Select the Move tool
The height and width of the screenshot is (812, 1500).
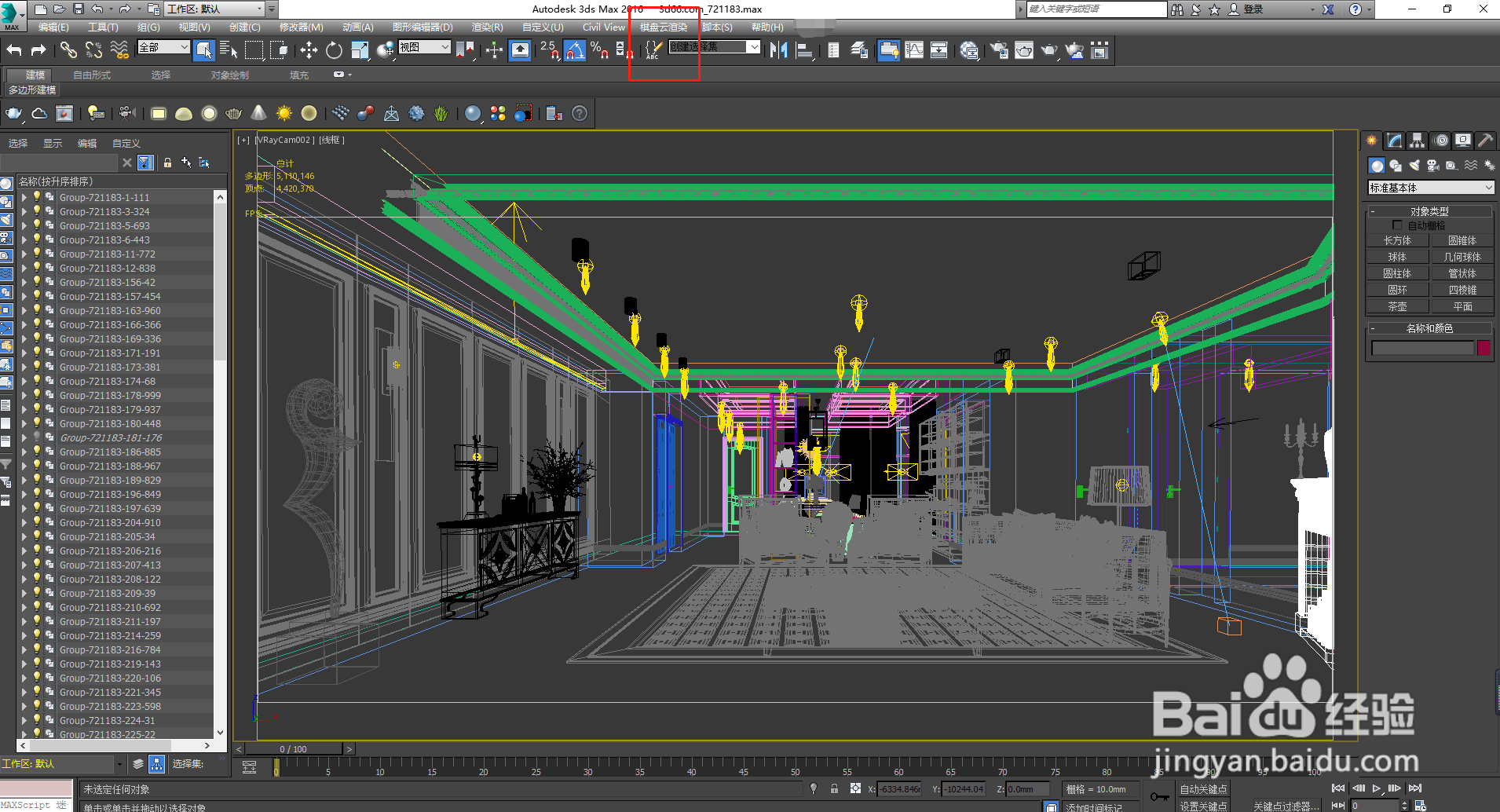click(309, 50)
